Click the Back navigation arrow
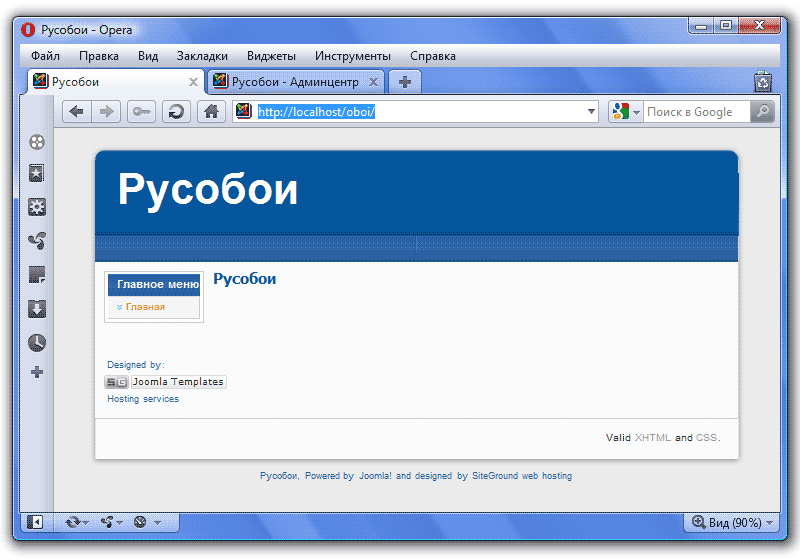Image resolution: width=800 pixels, height=560 pixels. [x=76, y=112]
